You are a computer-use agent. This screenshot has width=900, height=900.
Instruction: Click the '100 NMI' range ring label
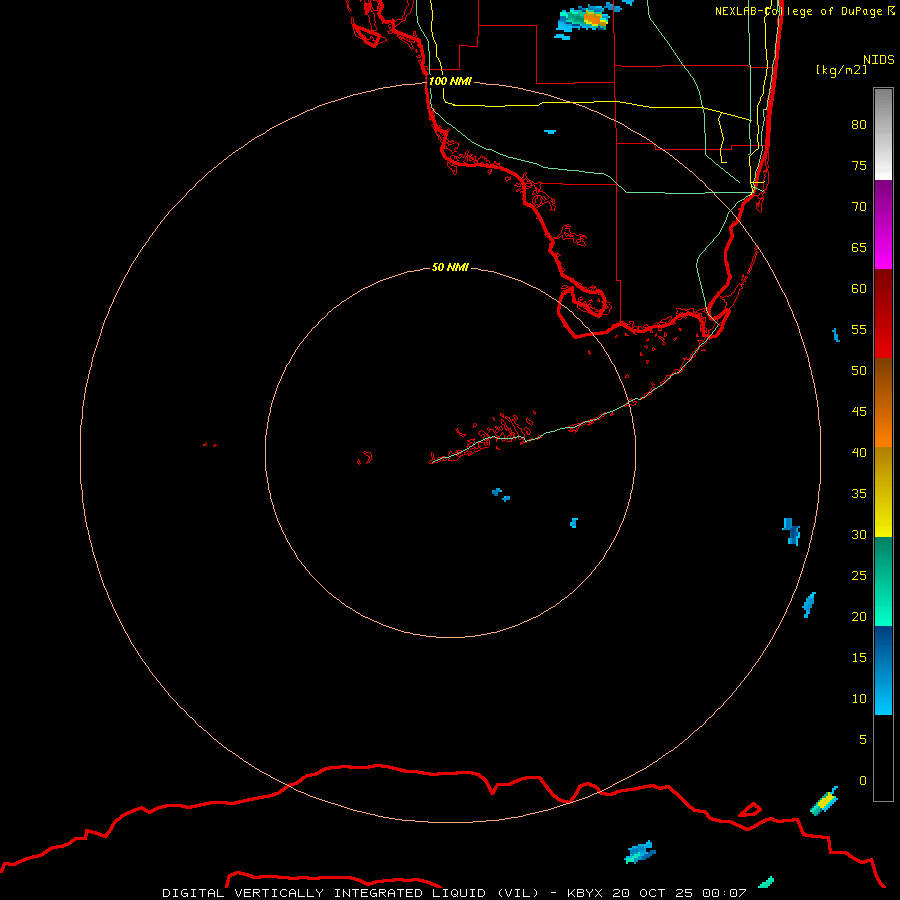pos(450,81)
